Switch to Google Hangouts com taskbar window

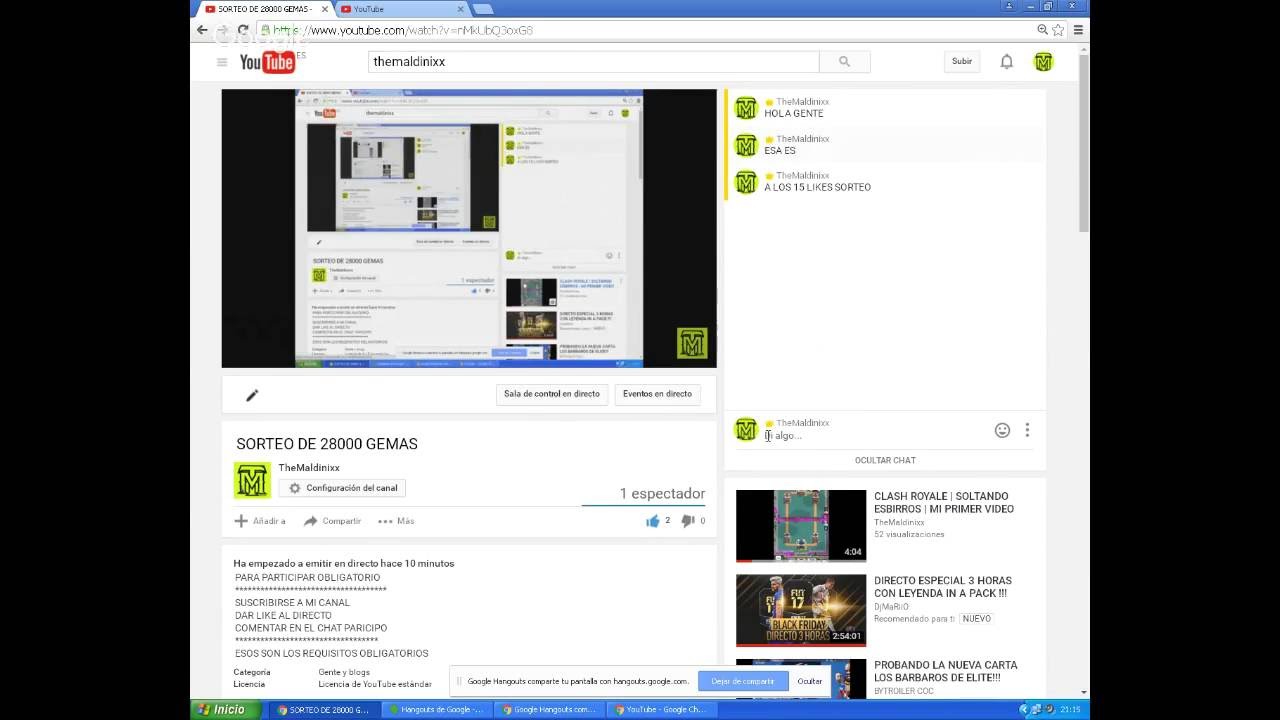[x=550, y=709]
